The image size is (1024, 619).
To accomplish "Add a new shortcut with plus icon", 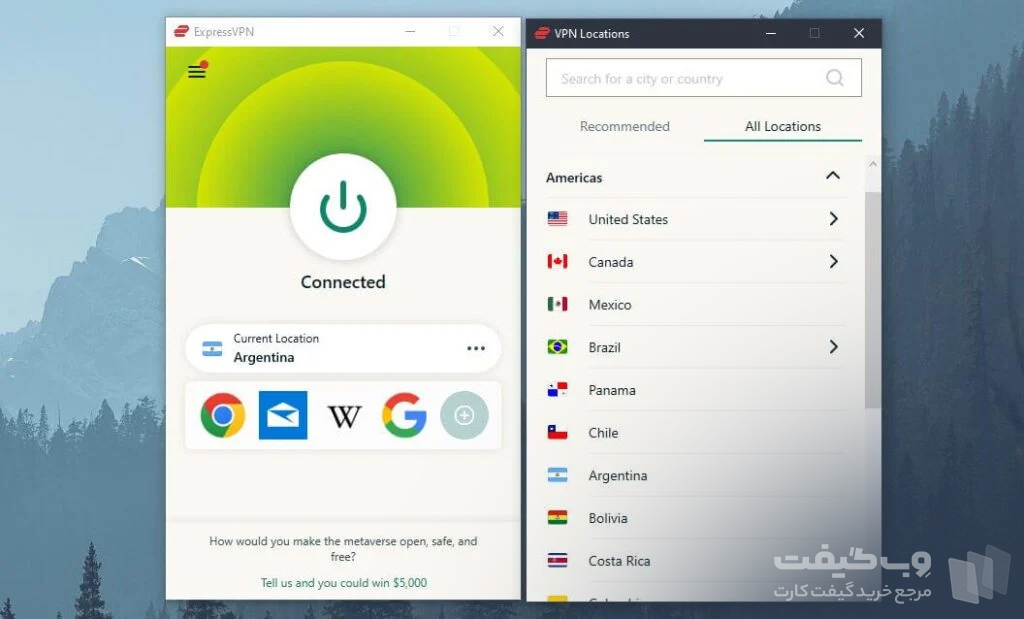I will pos(464,415).
